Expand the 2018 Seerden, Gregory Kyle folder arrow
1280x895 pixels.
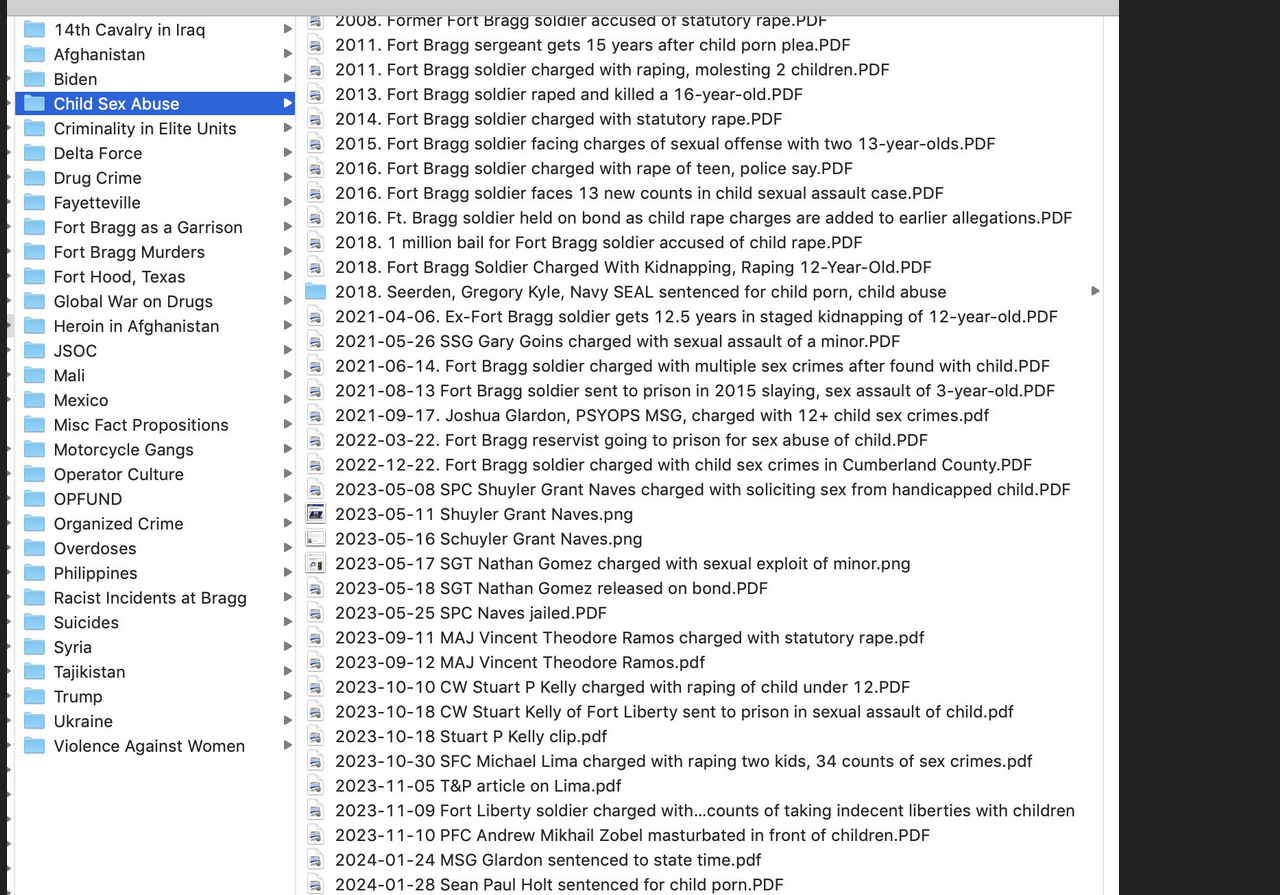coord(1095,291)
